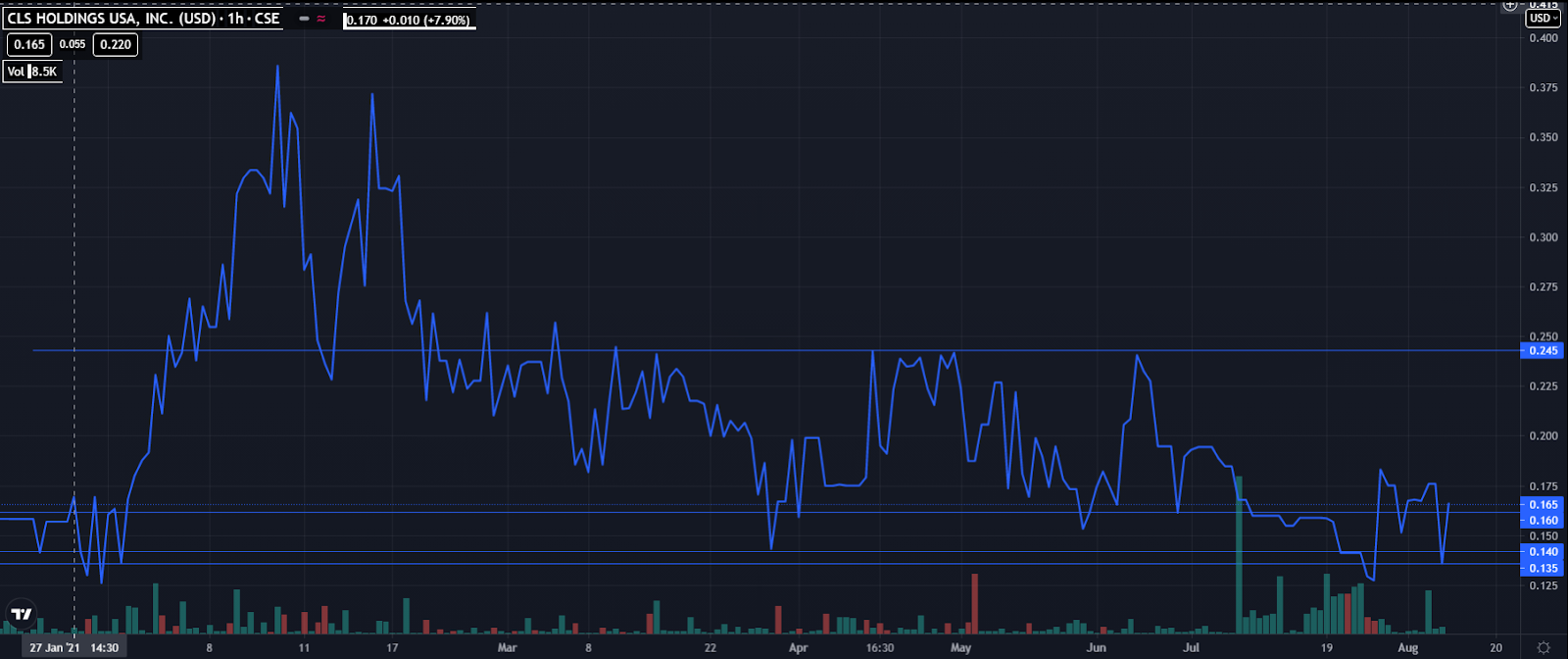Click the Jun label on the time axis
The width and height of the screenshot is (1568, 659).
pos(1096,647)
